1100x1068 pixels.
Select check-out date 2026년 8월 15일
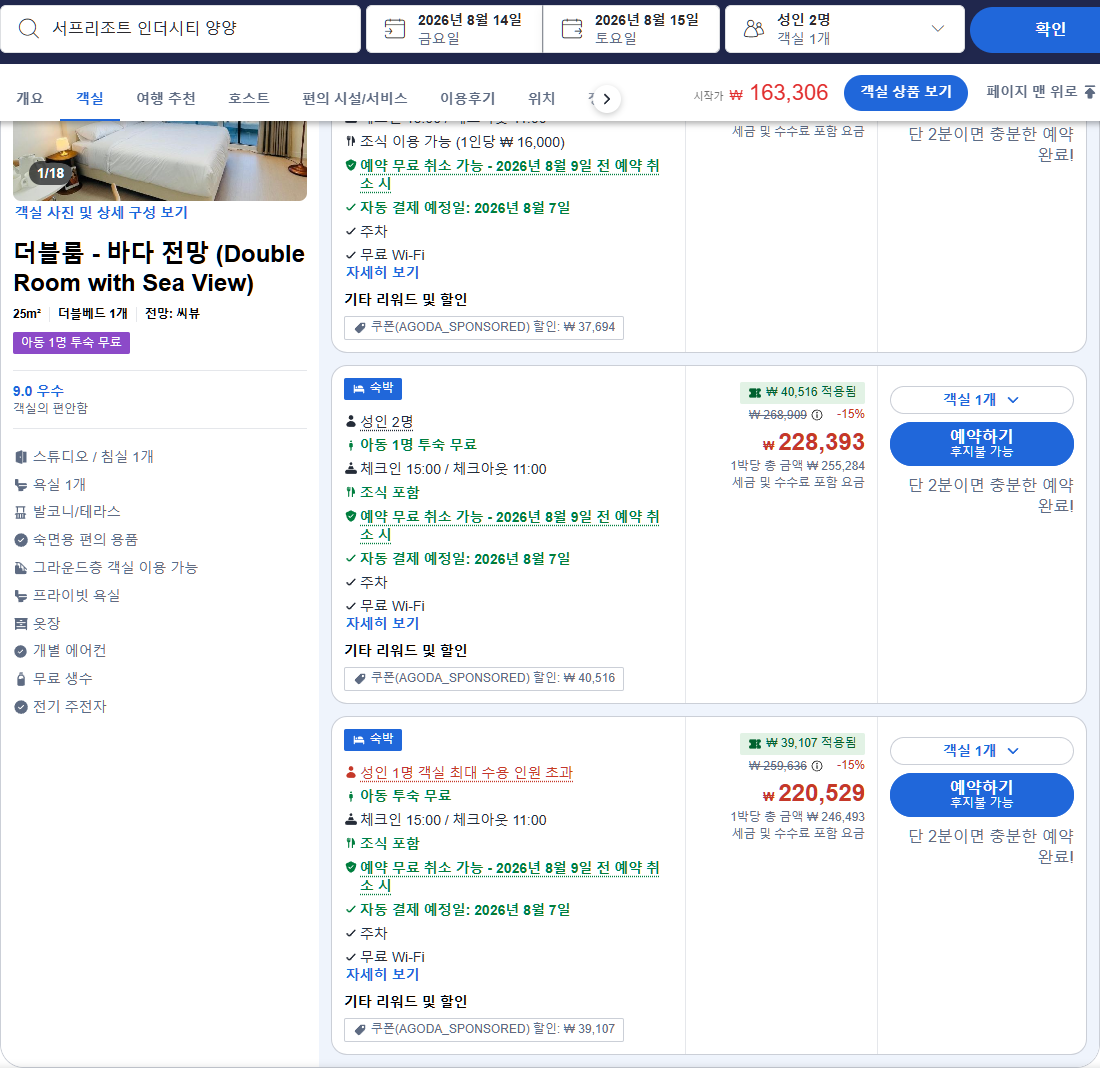coord(631,29)
